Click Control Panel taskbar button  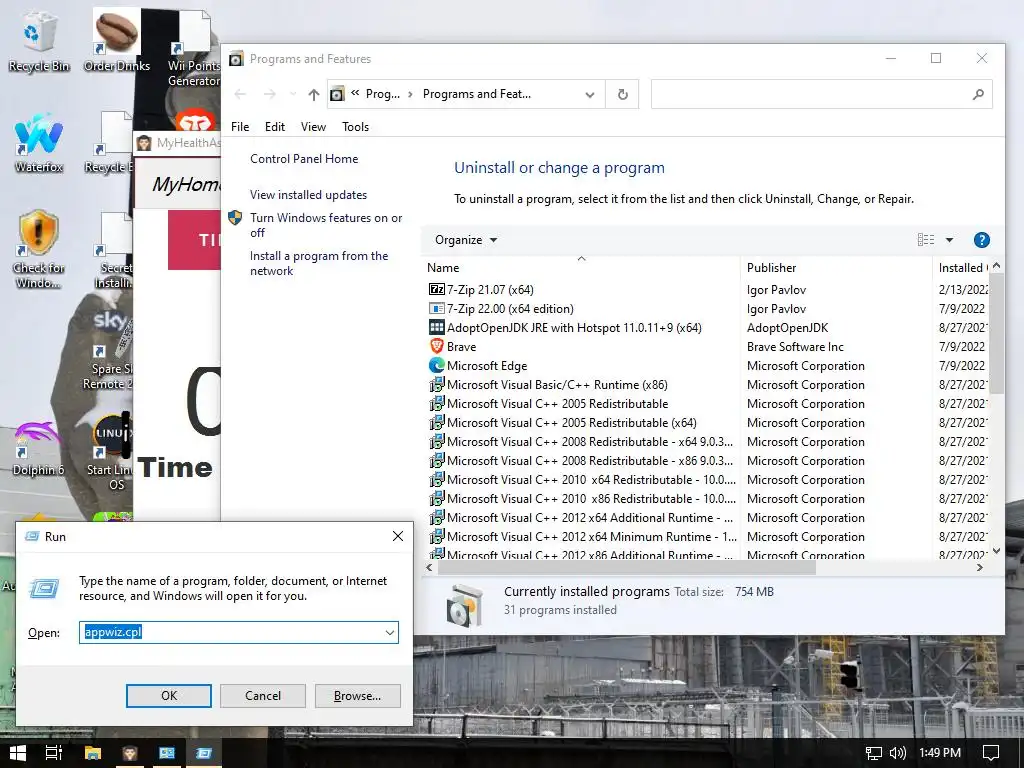point(167,753)
